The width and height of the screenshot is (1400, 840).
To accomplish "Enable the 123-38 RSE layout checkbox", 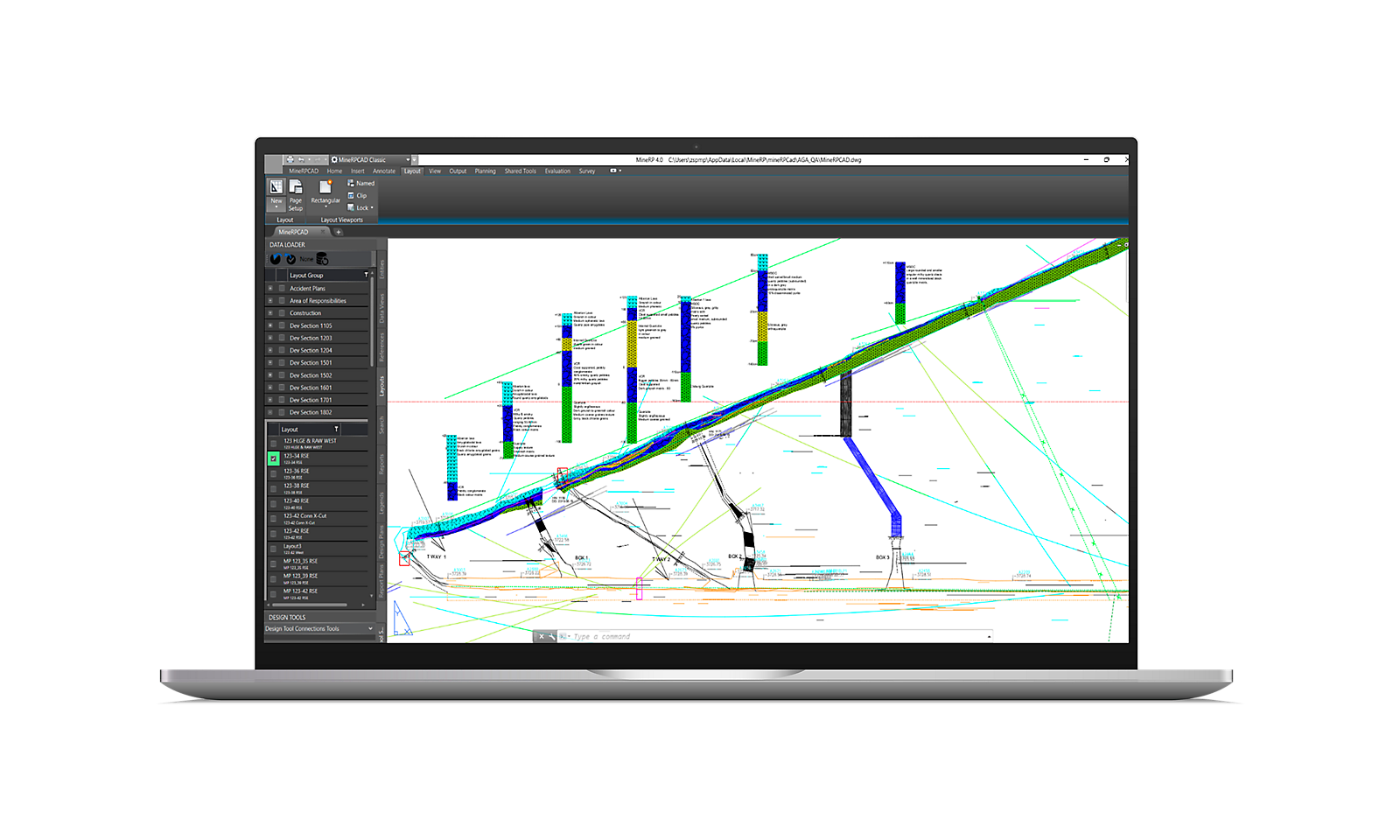I will click(273, 488).
